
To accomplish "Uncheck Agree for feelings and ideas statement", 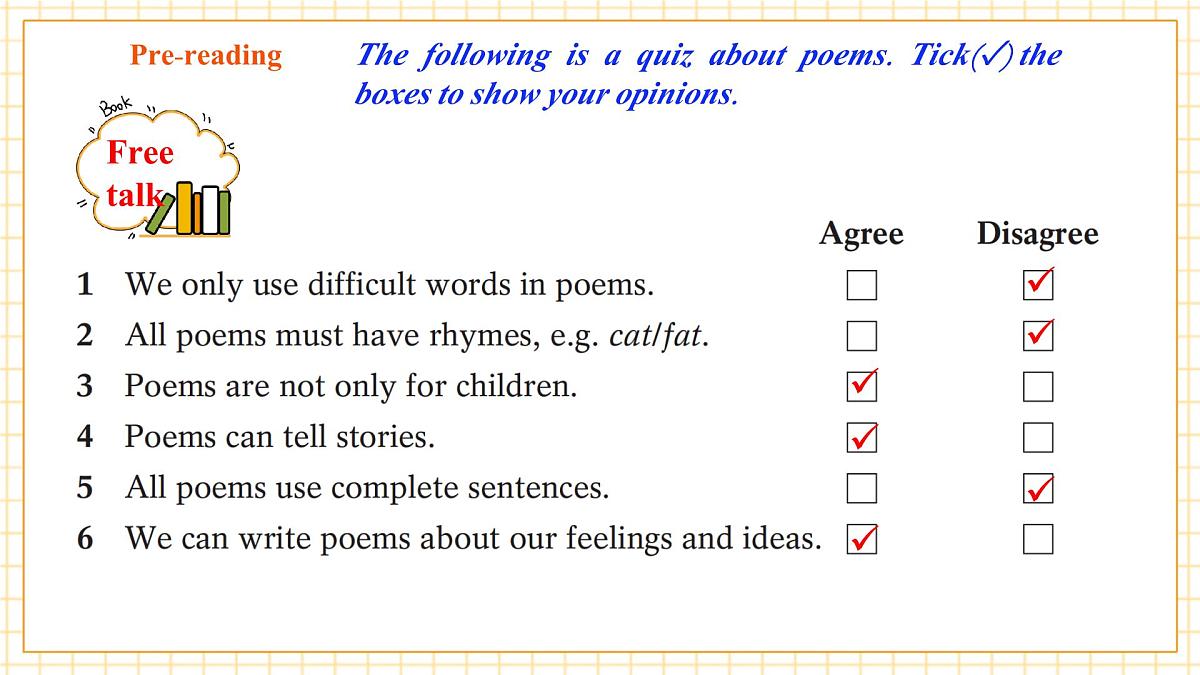I will point(861,539).
